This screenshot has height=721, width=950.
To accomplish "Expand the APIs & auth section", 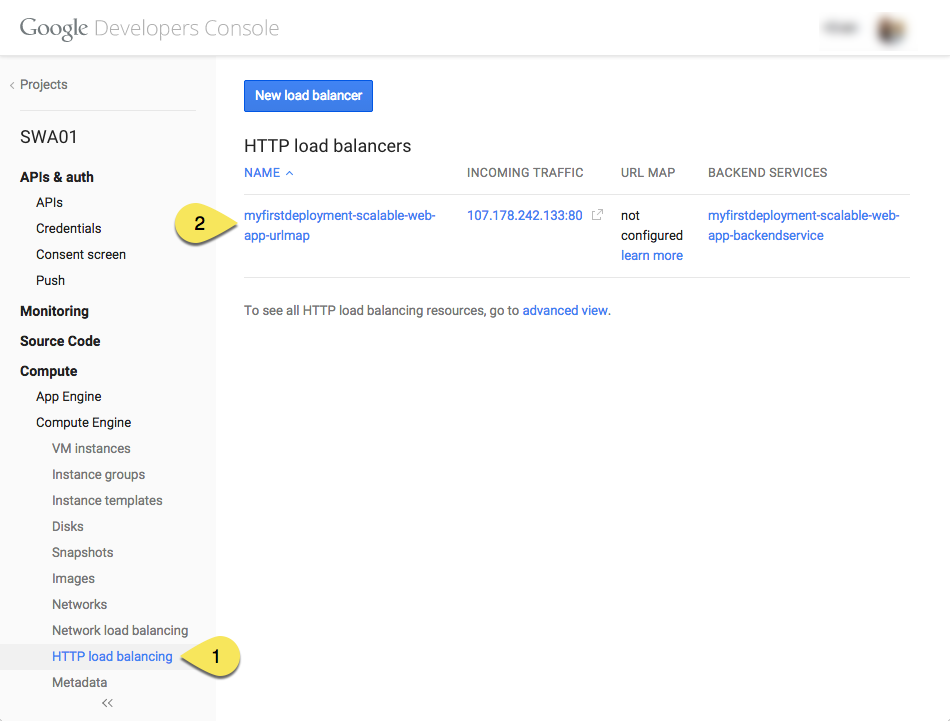I will pos(57,177).
